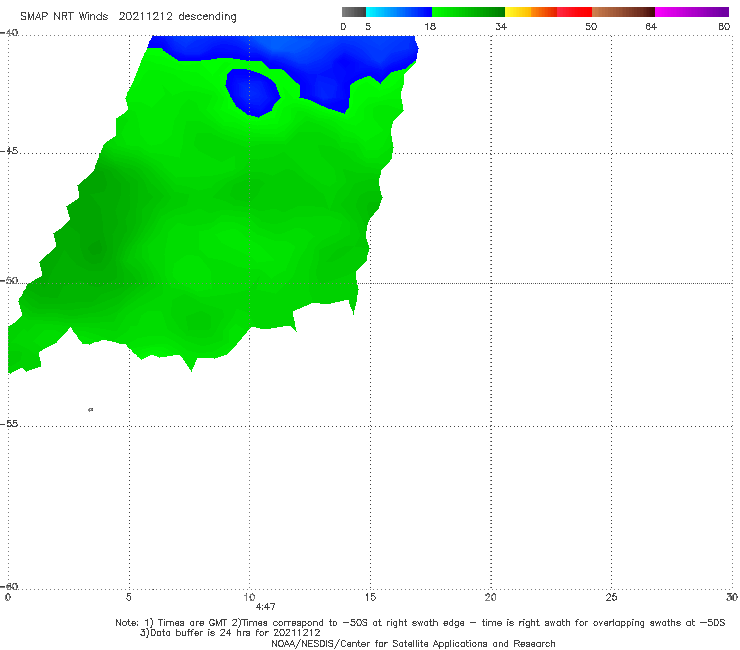The height and width of the screenshot is (650, 740).
Task: Click the longitude axis label '25'
Action: tap(611, 597)
